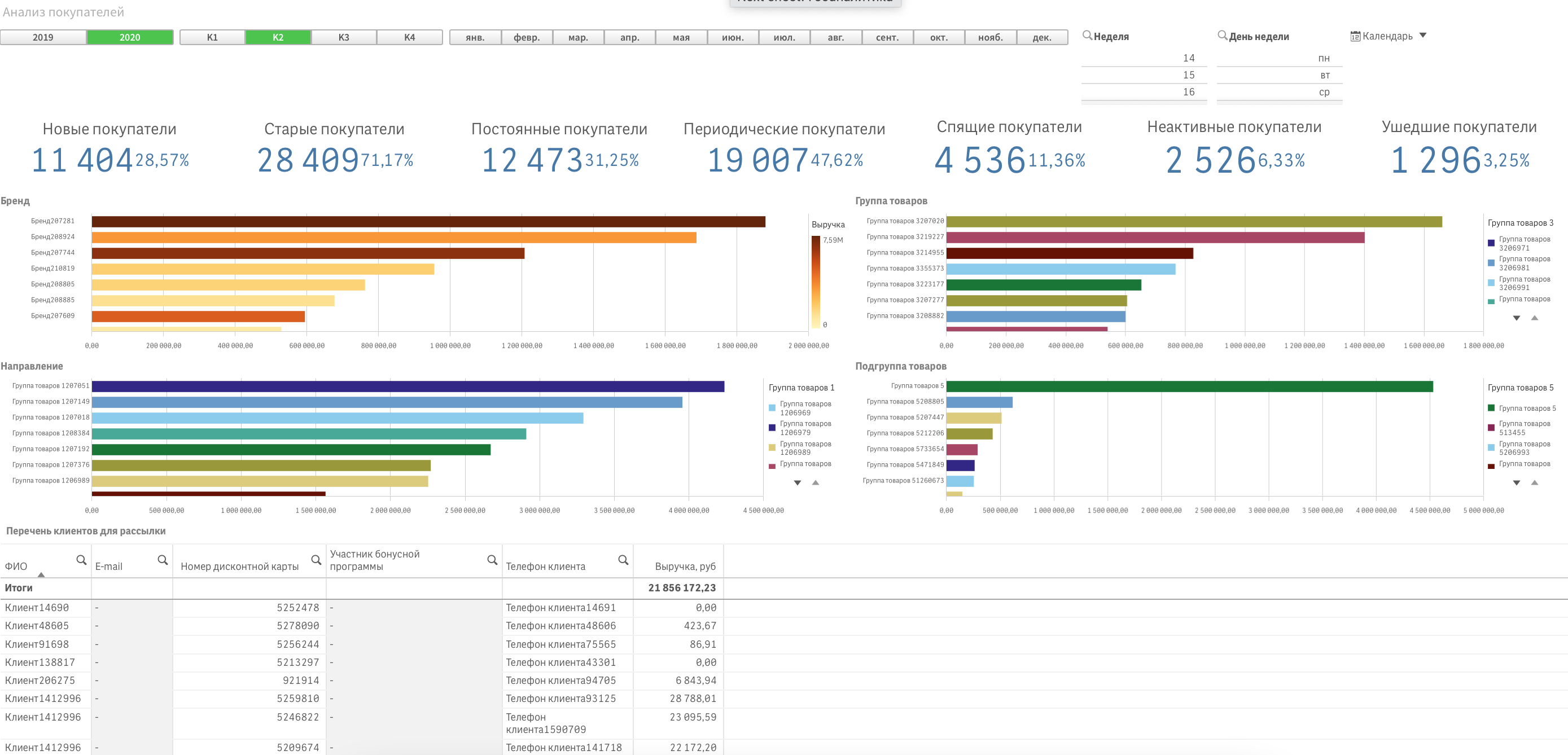
Task: Search the Телефон клиента column
Action: [x=623, y=560]
